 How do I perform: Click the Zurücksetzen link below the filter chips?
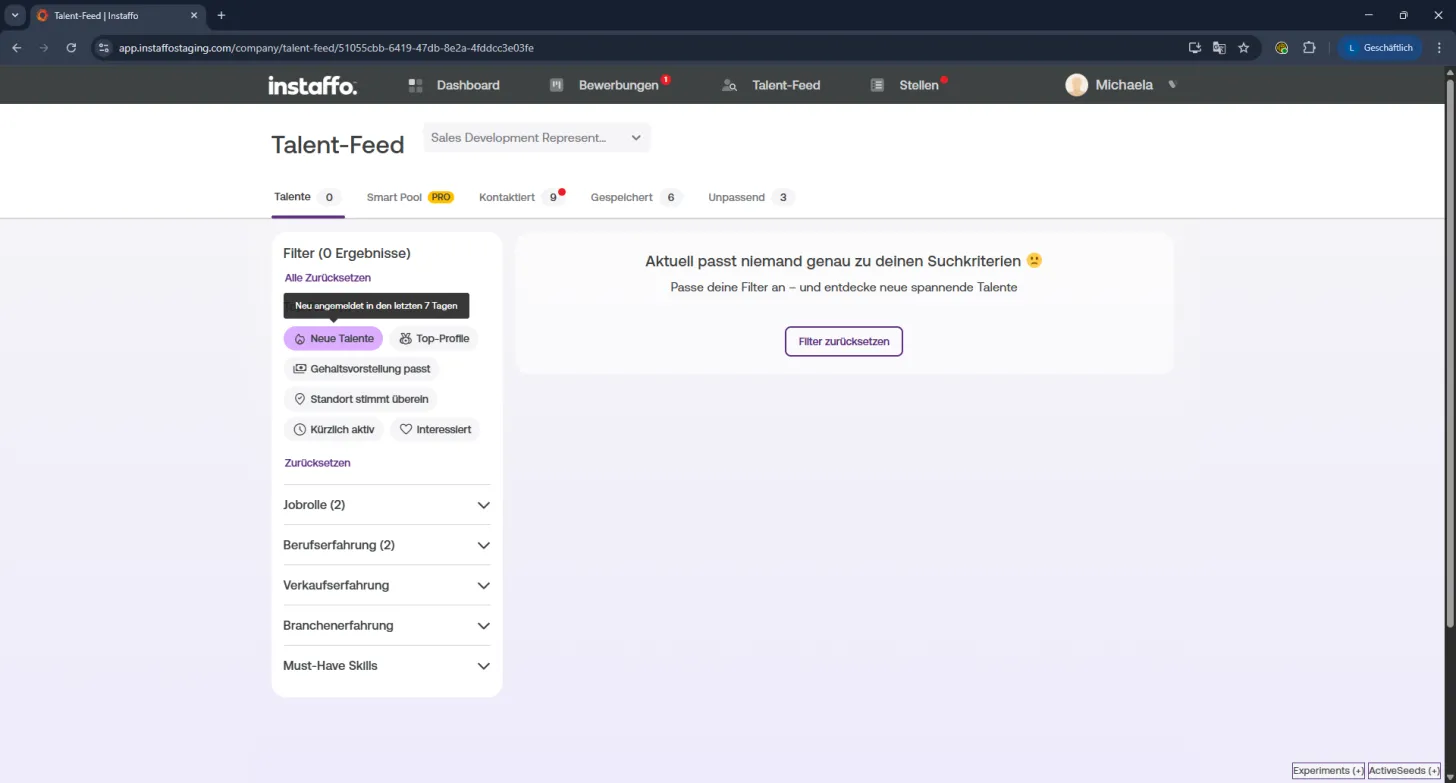(318, 463)
